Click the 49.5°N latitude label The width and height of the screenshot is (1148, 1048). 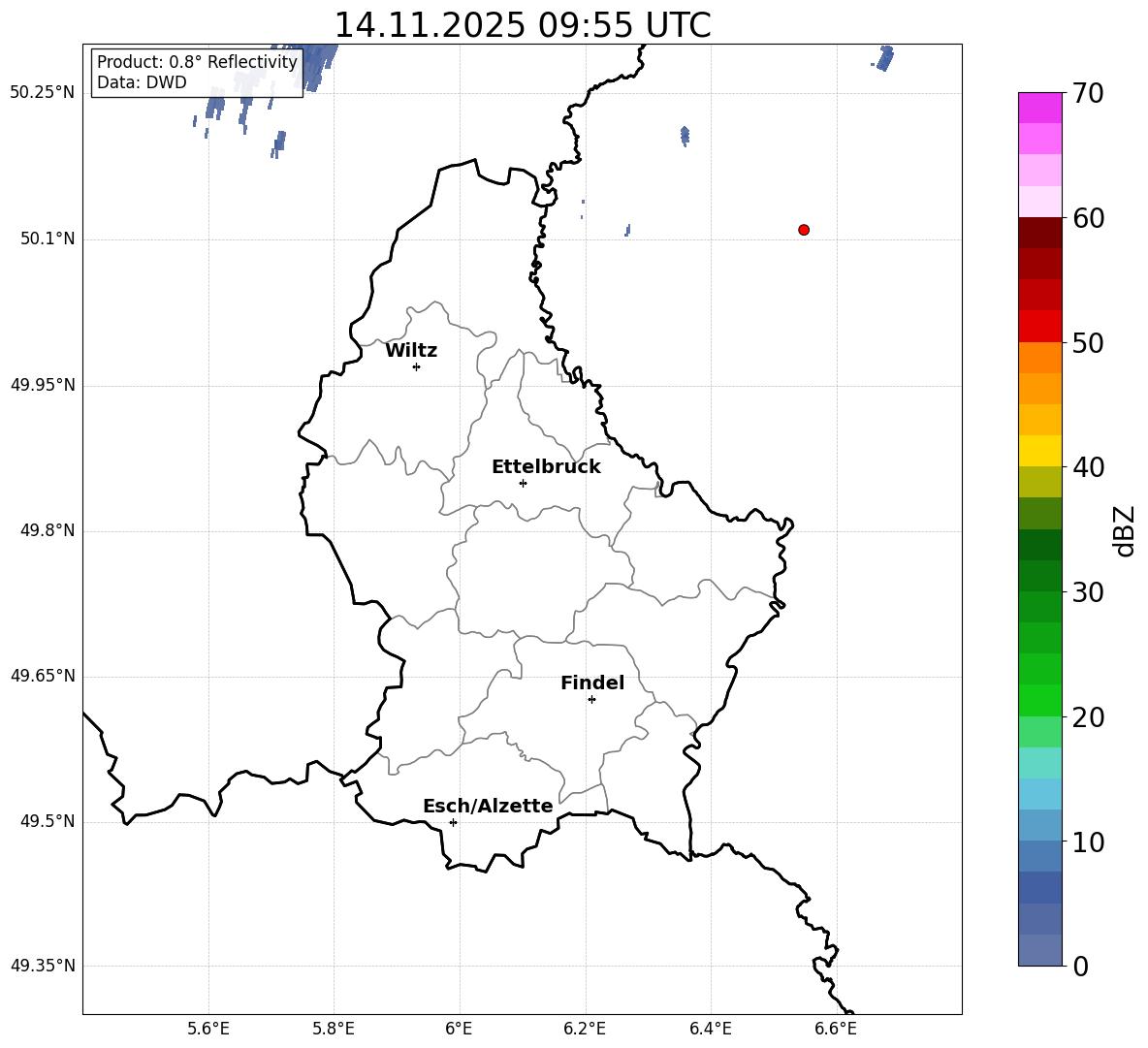click(48, 821)
